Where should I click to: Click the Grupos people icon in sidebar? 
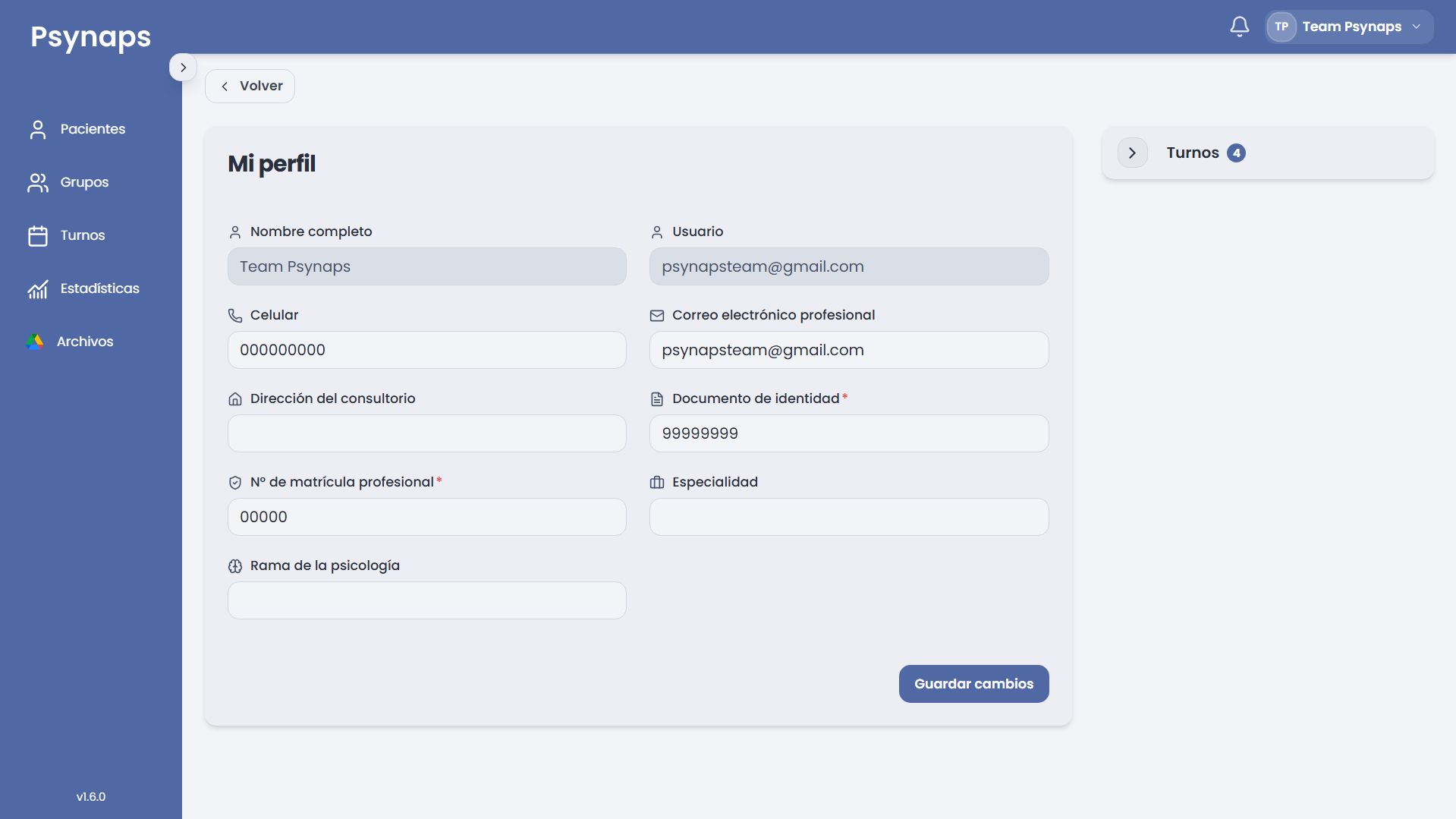38,183
